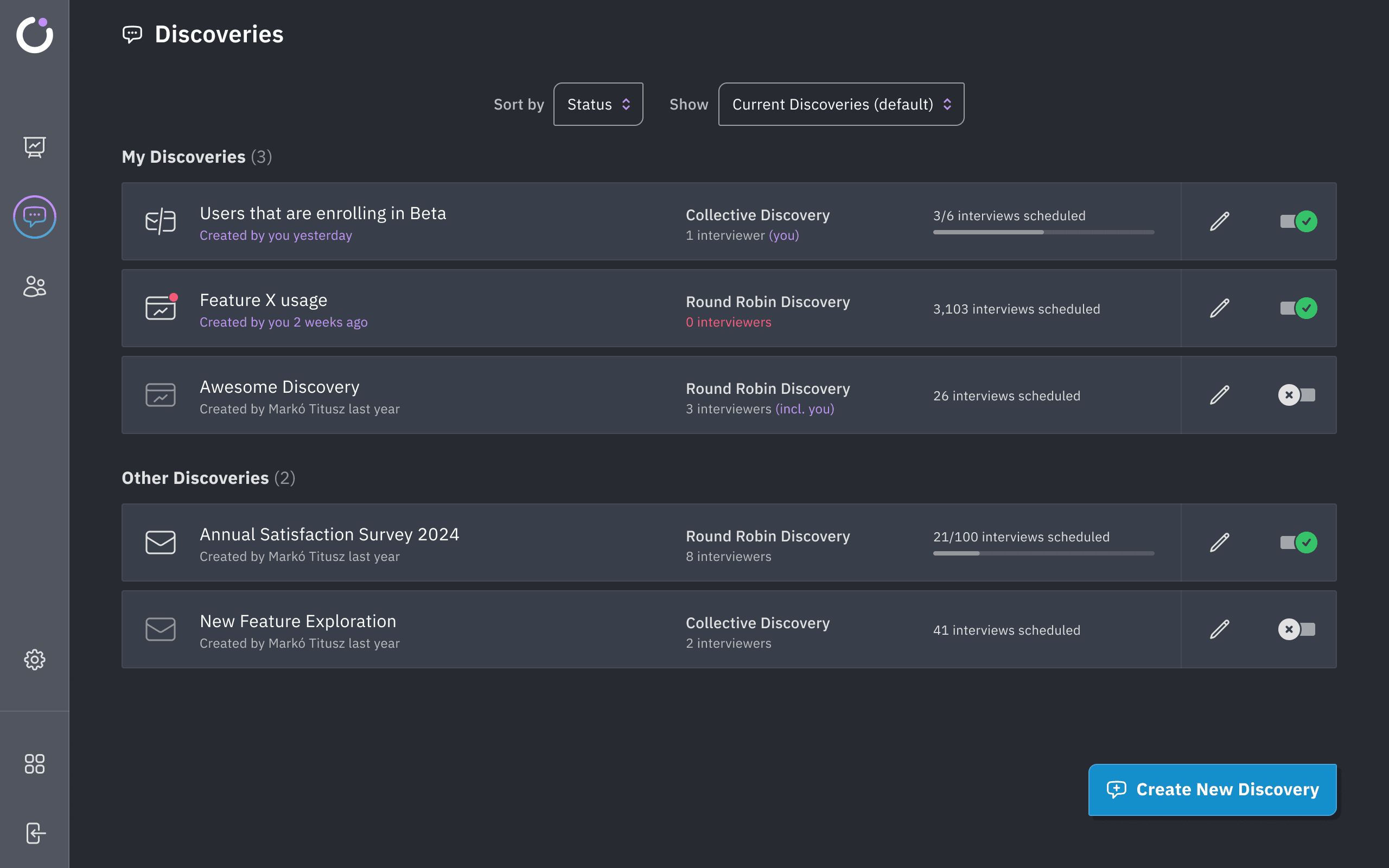Screen dimensions: 1389x868
Task: Open the people sidebar icon
Action: tap(34, 286)
